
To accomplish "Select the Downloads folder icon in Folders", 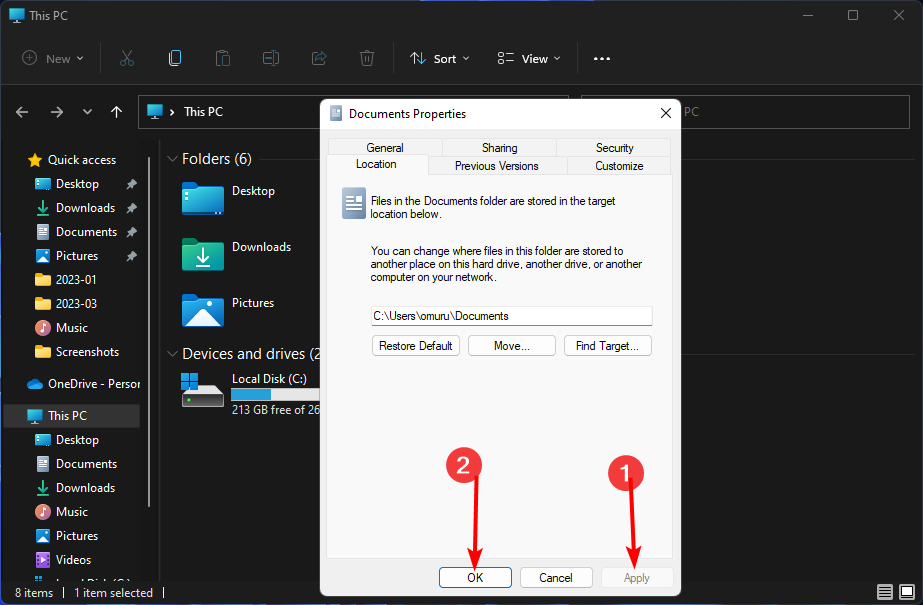I will 202,254.
